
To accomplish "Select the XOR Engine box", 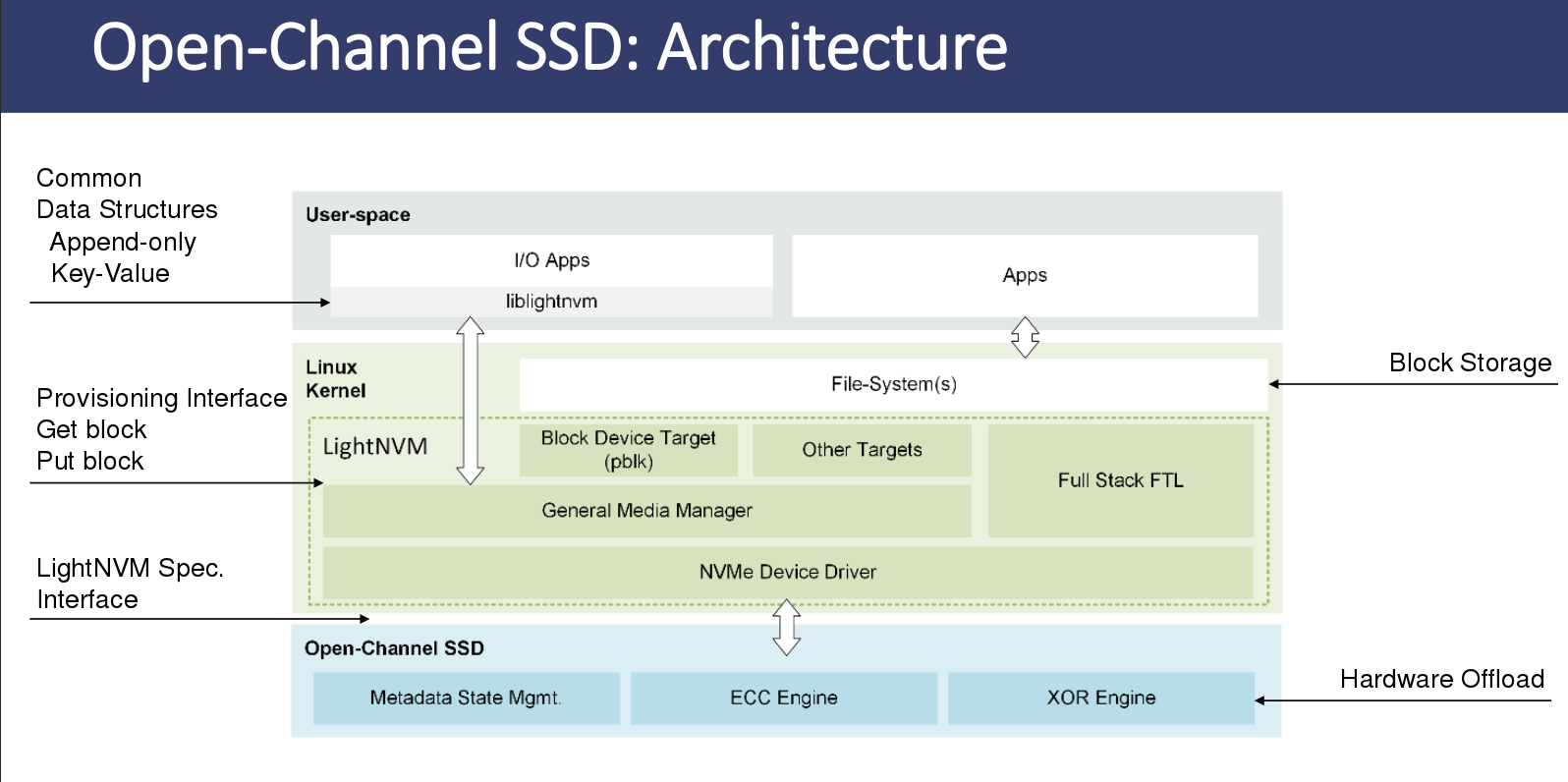I will [1101, 698].
